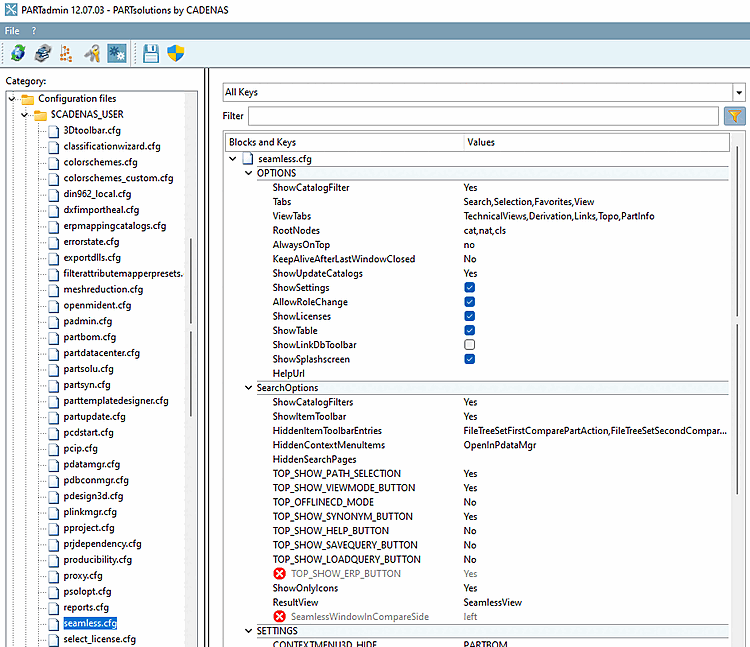
Task: Select proxy.cfg in the category tree
Action: click(83, 576)
